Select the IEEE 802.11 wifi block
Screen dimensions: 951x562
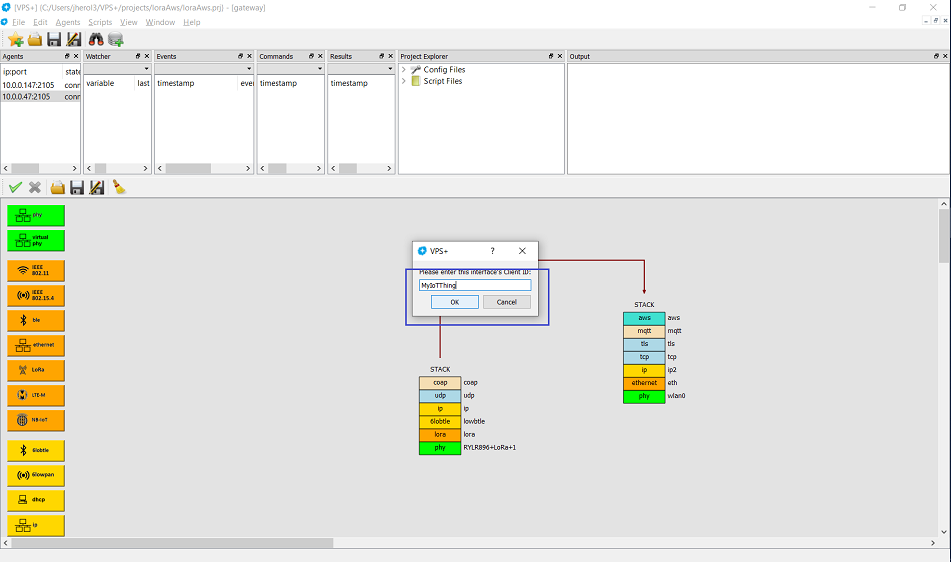[x=36, y=270]
